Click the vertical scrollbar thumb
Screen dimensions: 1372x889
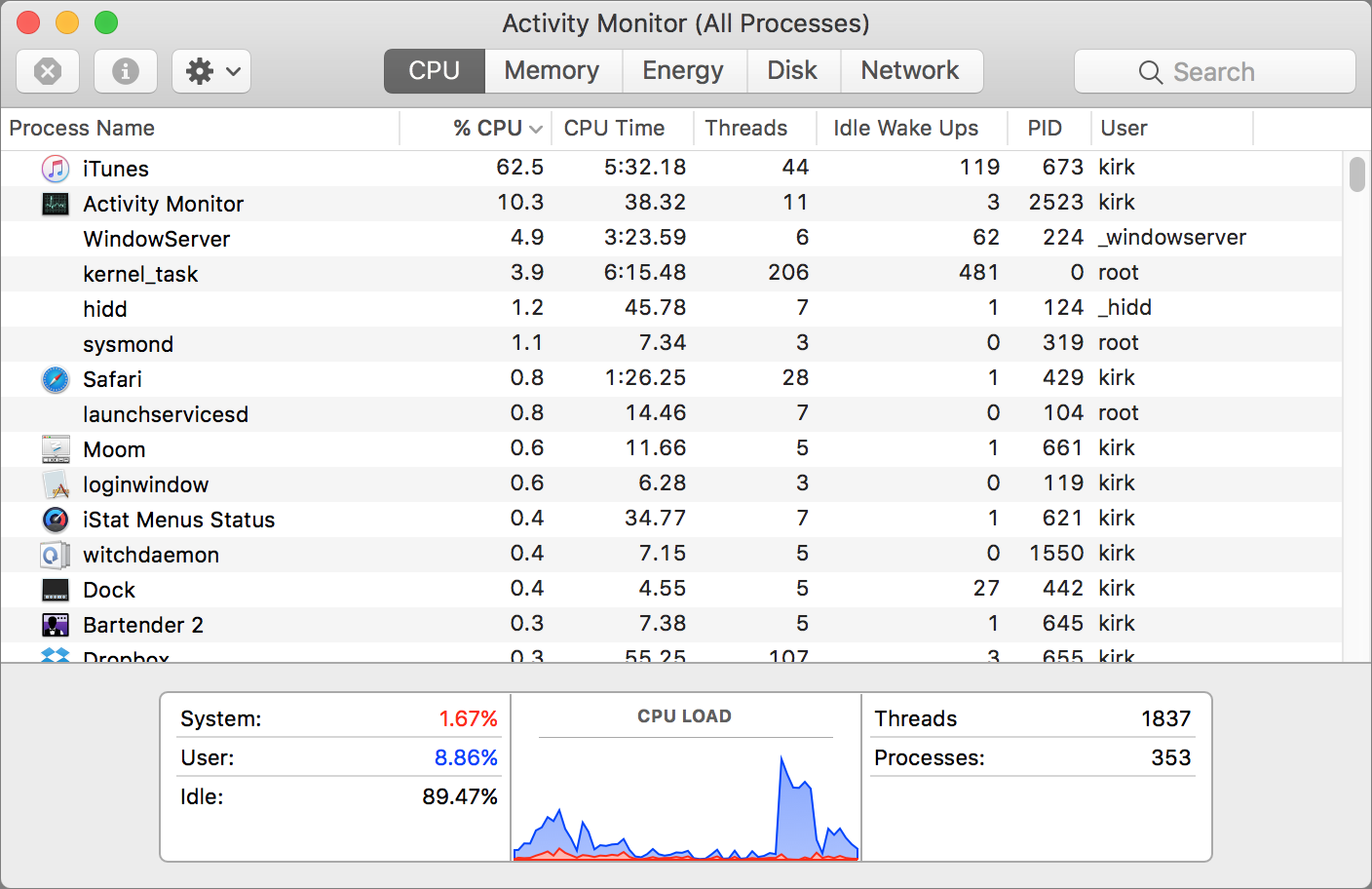point(1357,174)
